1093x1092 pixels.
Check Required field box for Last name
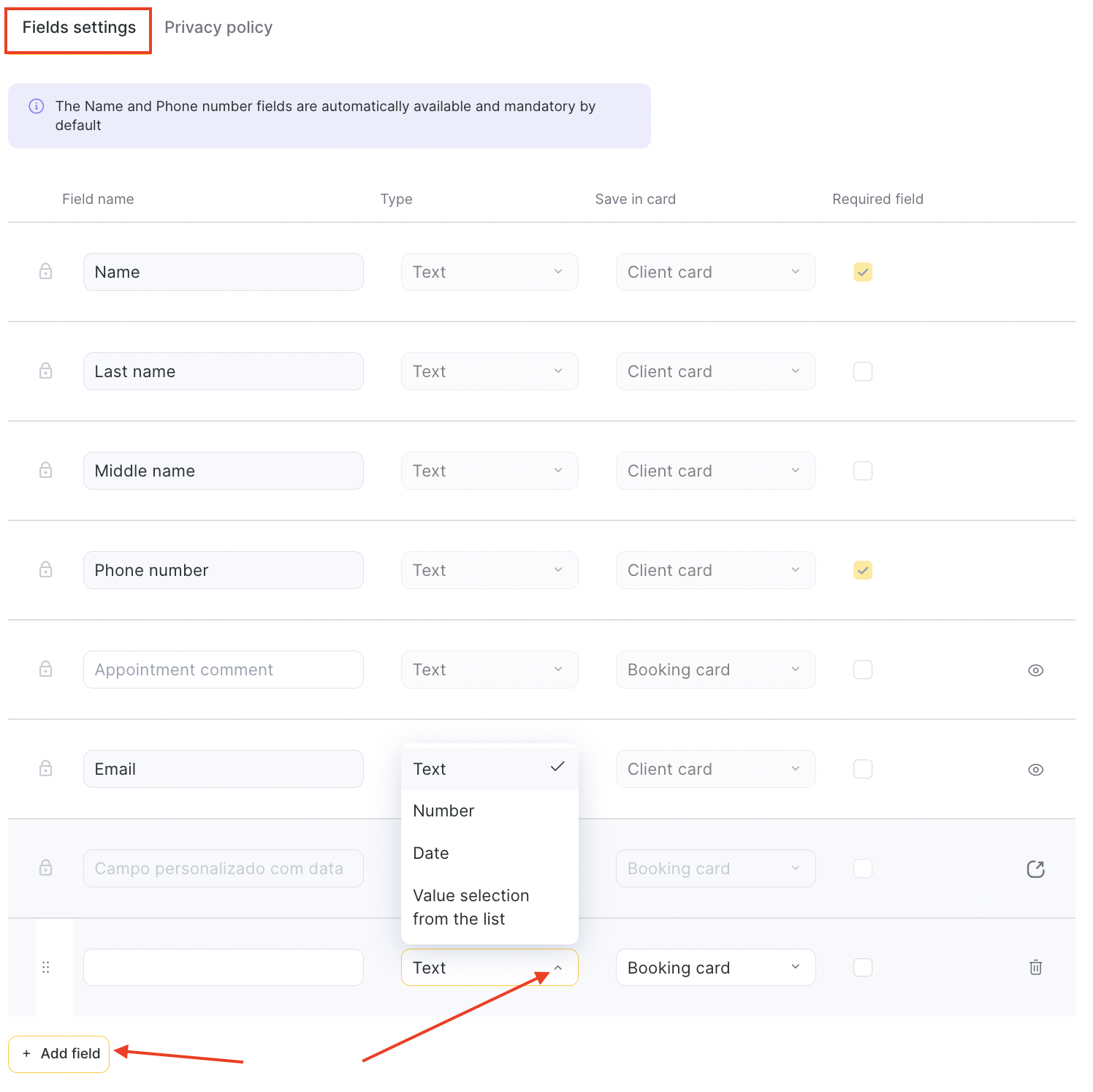coord(863,371)
